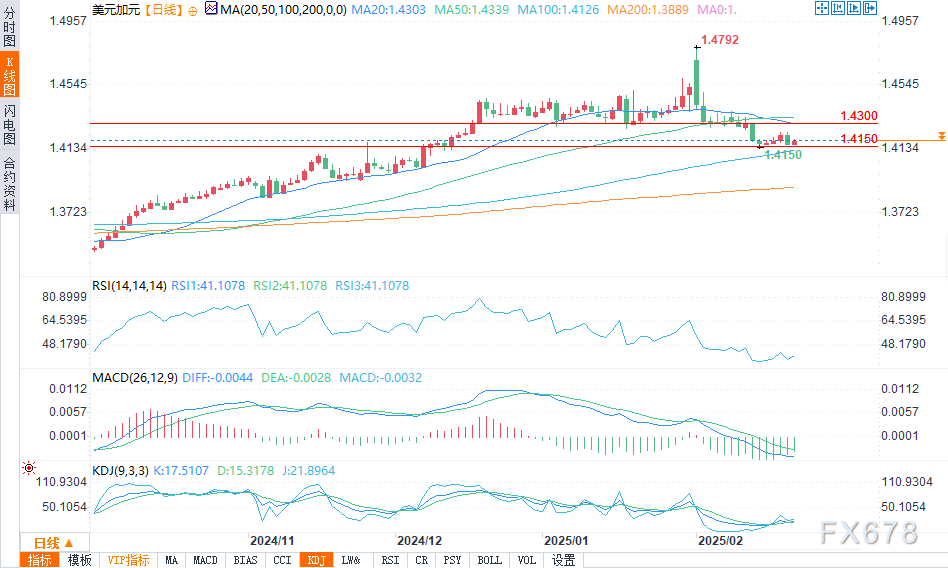948x568 pixels.
Task: Open the 合约资料 side tab
Action: 9,184
